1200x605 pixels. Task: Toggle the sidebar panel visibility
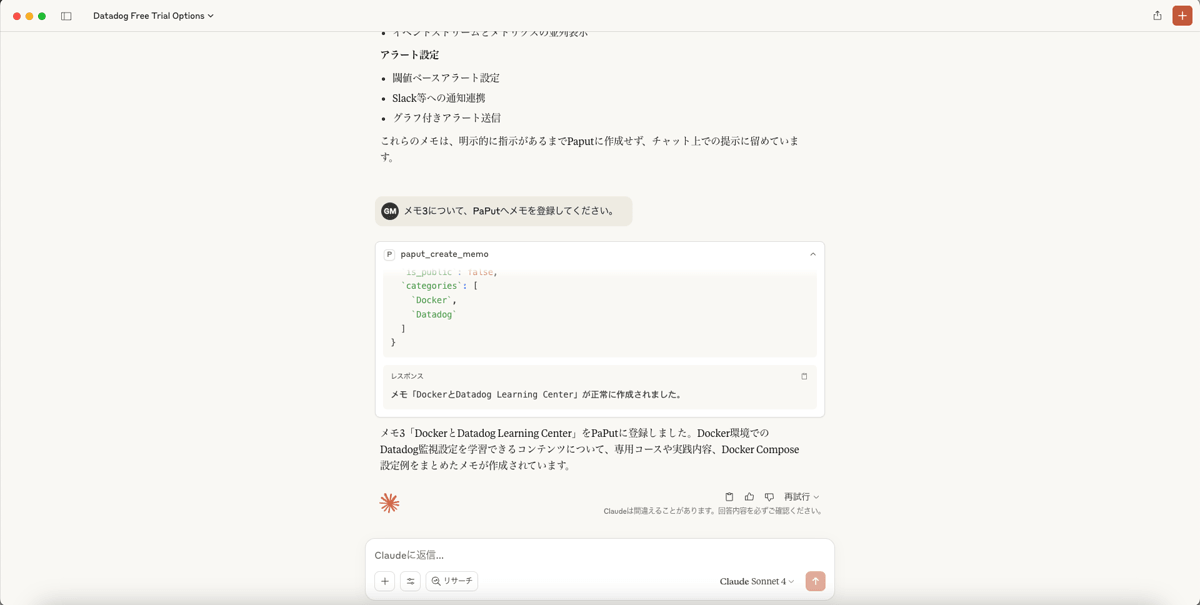pyautogui.click(x=68, y=15)
